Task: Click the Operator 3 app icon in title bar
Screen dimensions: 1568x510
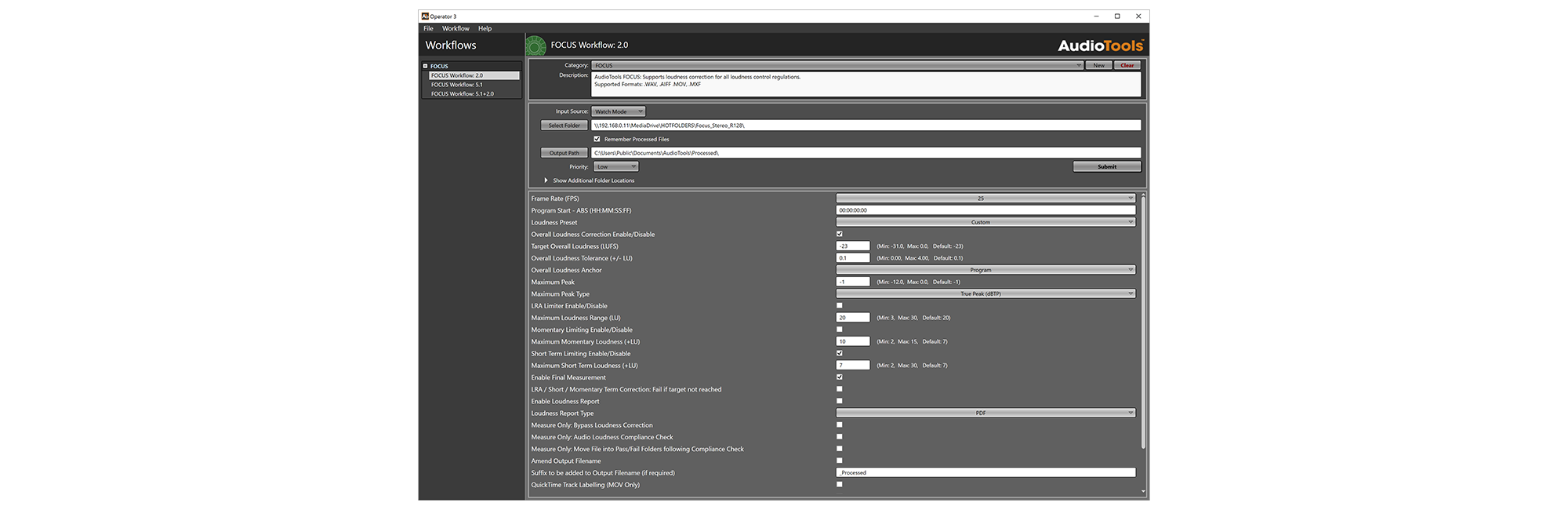Action: click(x=425, y=16)
